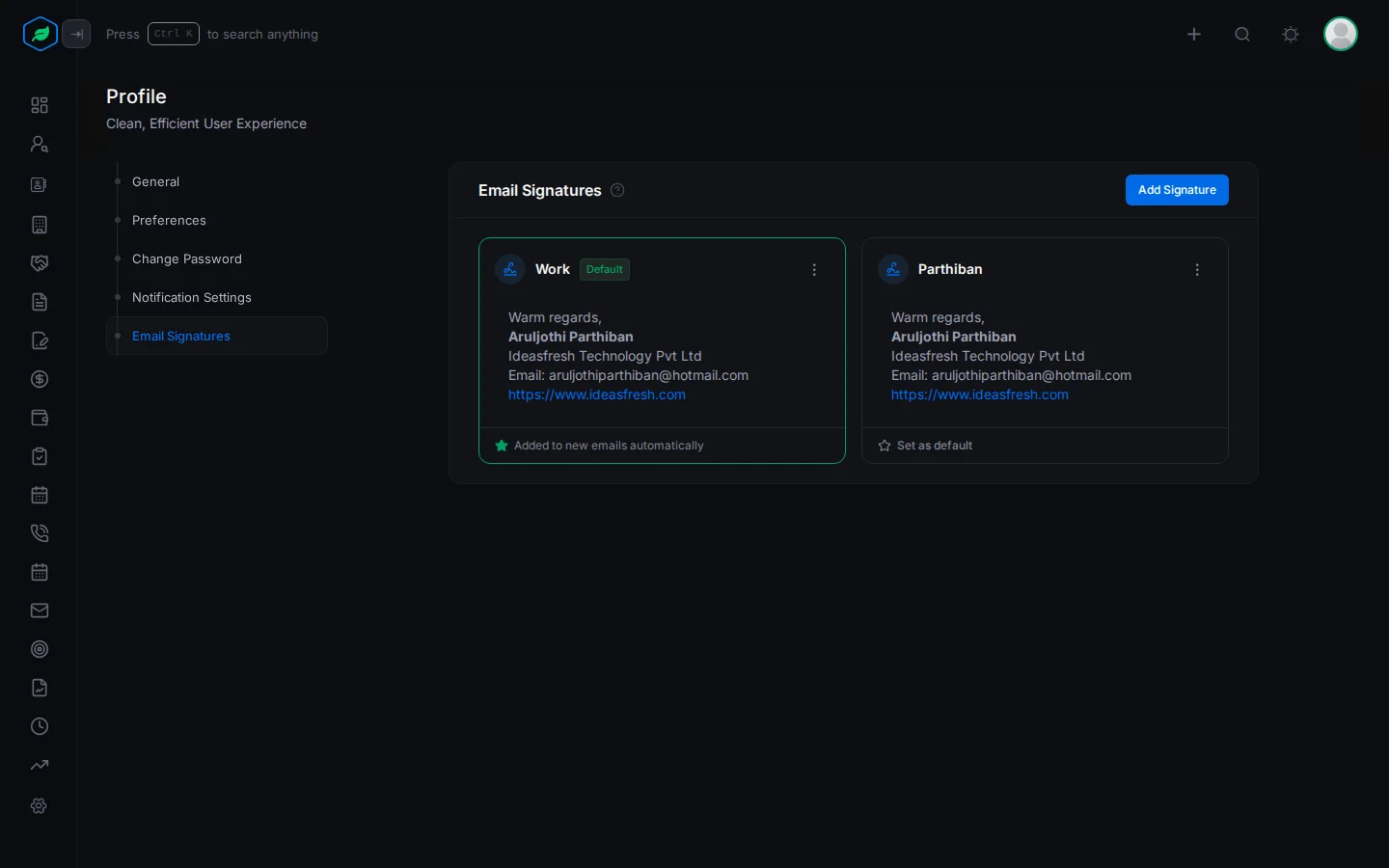Open ideasfresh.com link in Work signature

[x=597, y=394]
